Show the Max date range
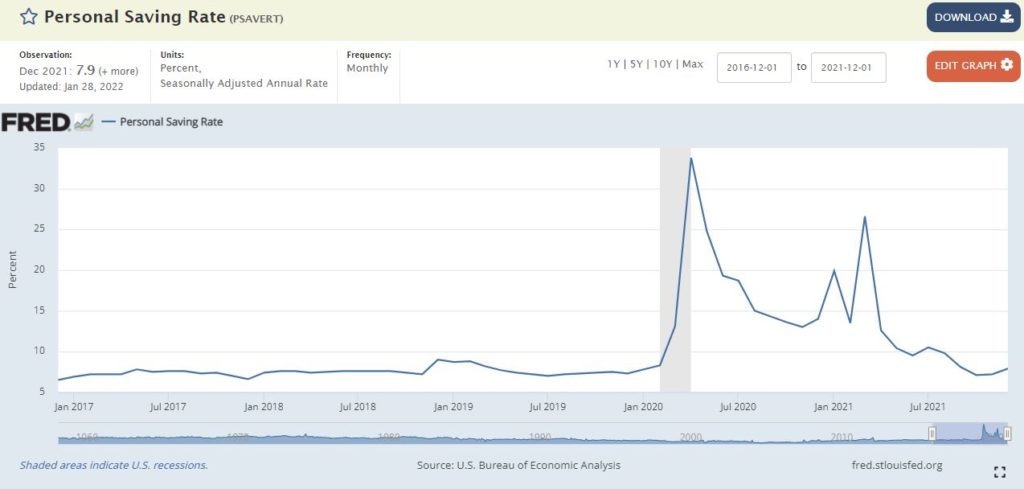The height and width of the screenshot is (489, 1024). pyautogui.click(x=692, y=64)
